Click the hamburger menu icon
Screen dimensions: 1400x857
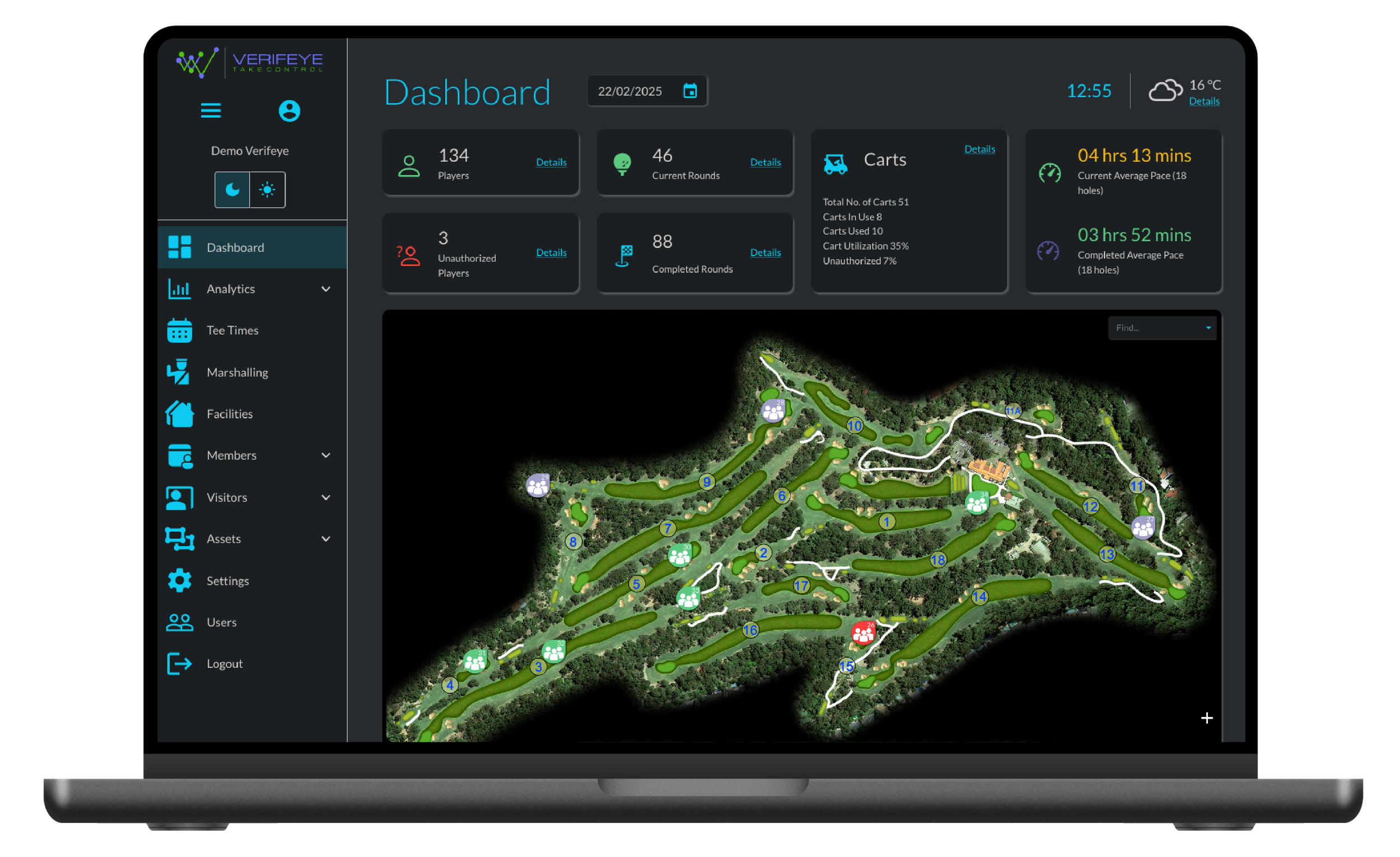click(211, 111)
